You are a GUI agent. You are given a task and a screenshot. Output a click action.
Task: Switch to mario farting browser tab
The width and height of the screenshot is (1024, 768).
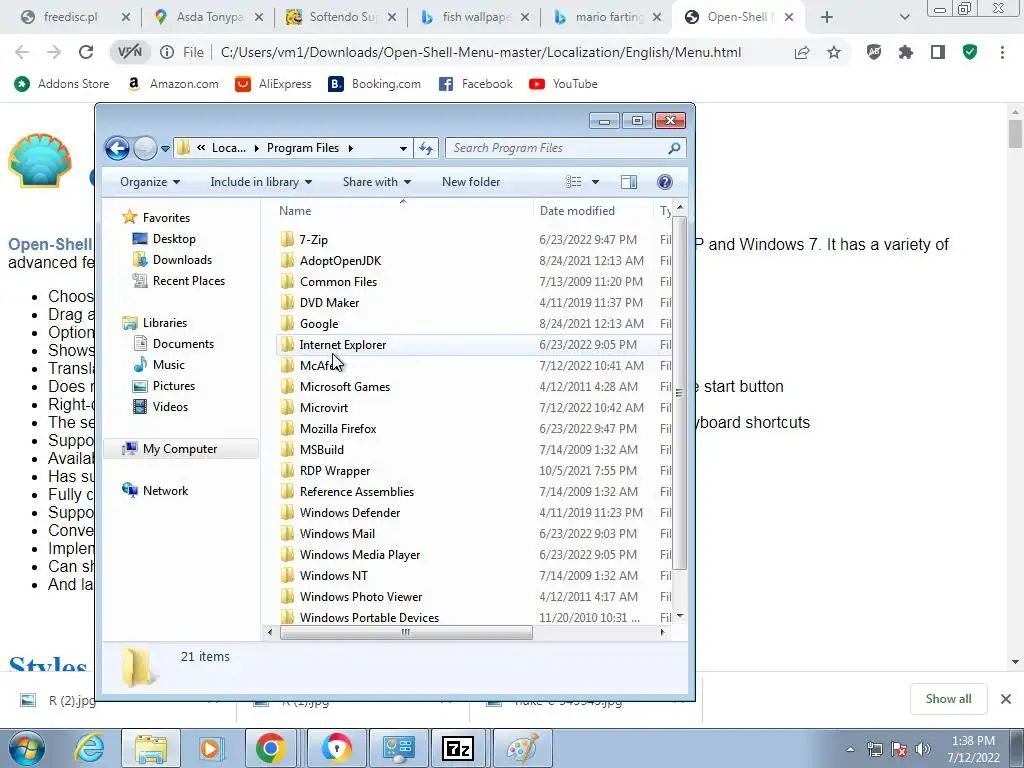(x=609, y=17)
